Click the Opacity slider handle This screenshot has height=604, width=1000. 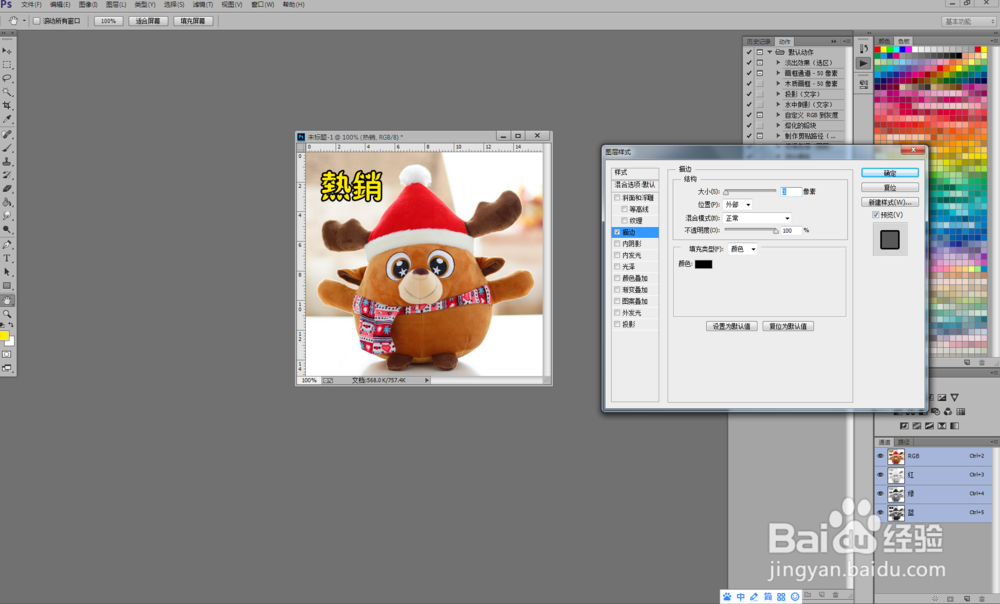tap(776, 231)
